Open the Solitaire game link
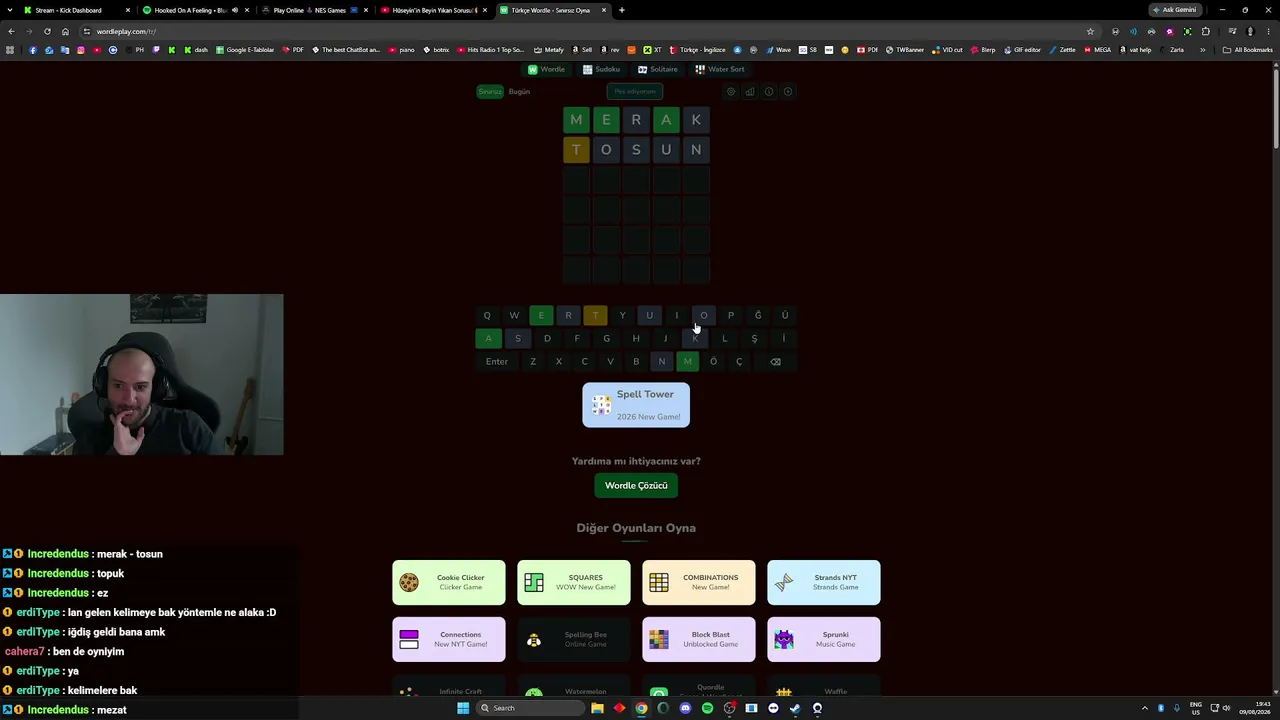Image resolution: width=1280 pixels, height=720 pixels. [657, 69]
